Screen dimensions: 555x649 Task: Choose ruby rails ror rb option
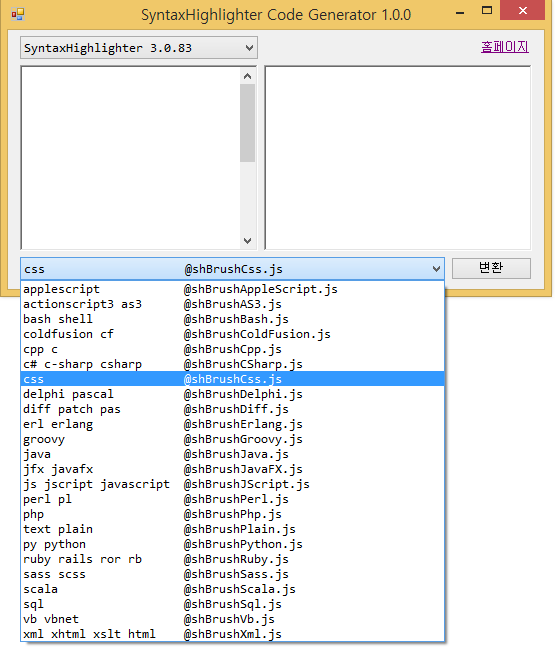click(232, 559)
